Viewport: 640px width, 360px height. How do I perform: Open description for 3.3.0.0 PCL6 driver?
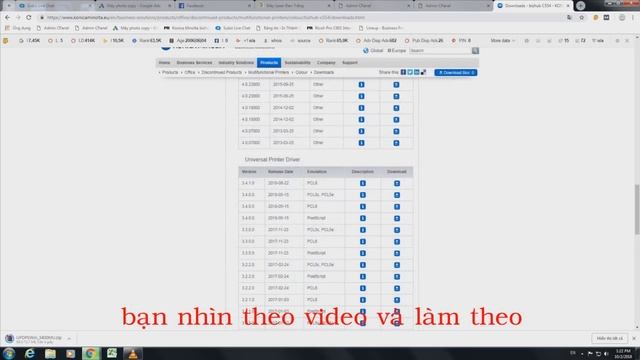pyautogui.click(x=362, y=242)
